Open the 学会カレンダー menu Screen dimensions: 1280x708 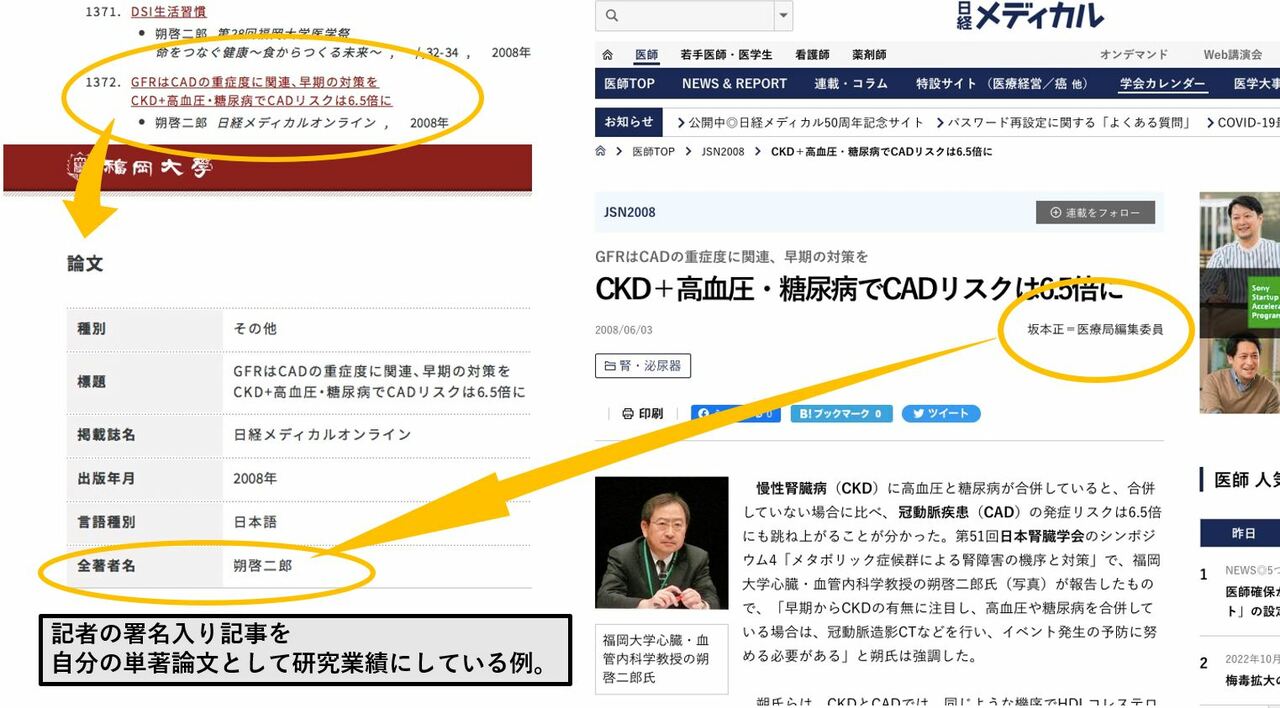[1163, 84]
